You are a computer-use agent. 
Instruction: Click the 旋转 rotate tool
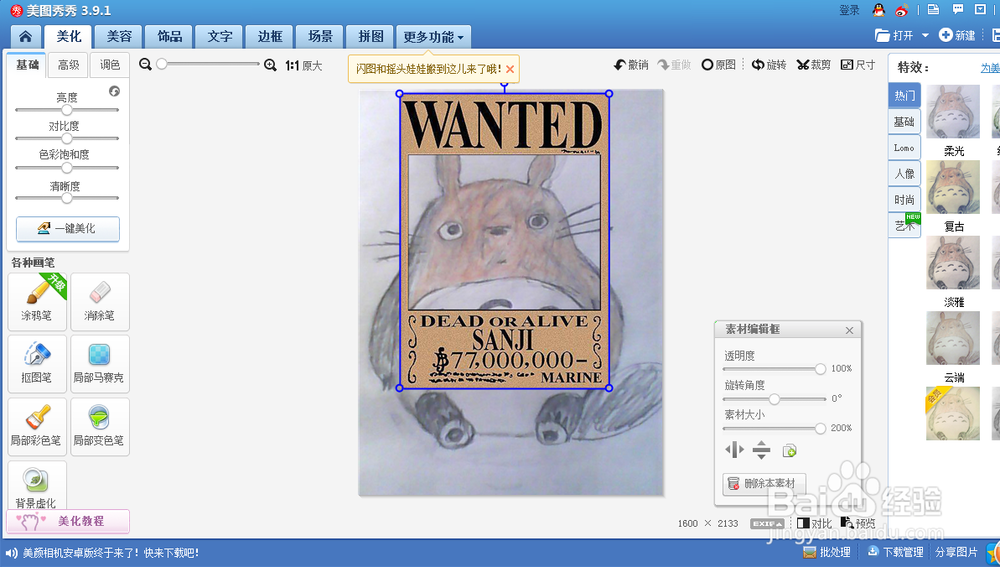click(768, 64)
